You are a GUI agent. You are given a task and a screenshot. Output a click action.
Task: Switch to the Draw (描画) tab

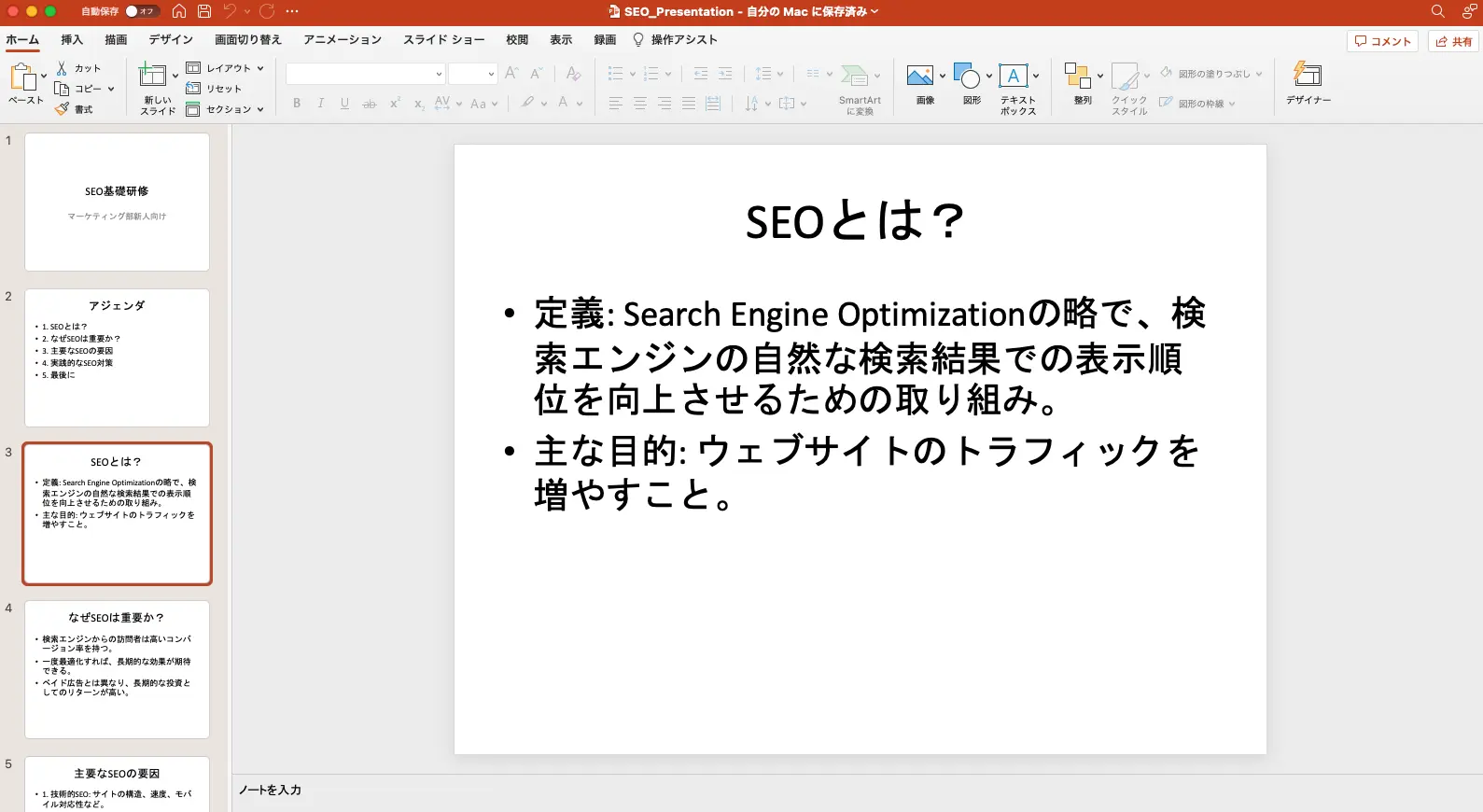116,39
